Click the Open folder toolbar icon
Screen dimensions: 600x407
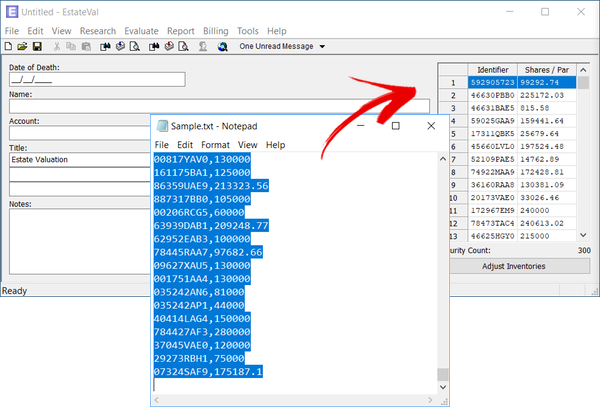pos(22,46)
